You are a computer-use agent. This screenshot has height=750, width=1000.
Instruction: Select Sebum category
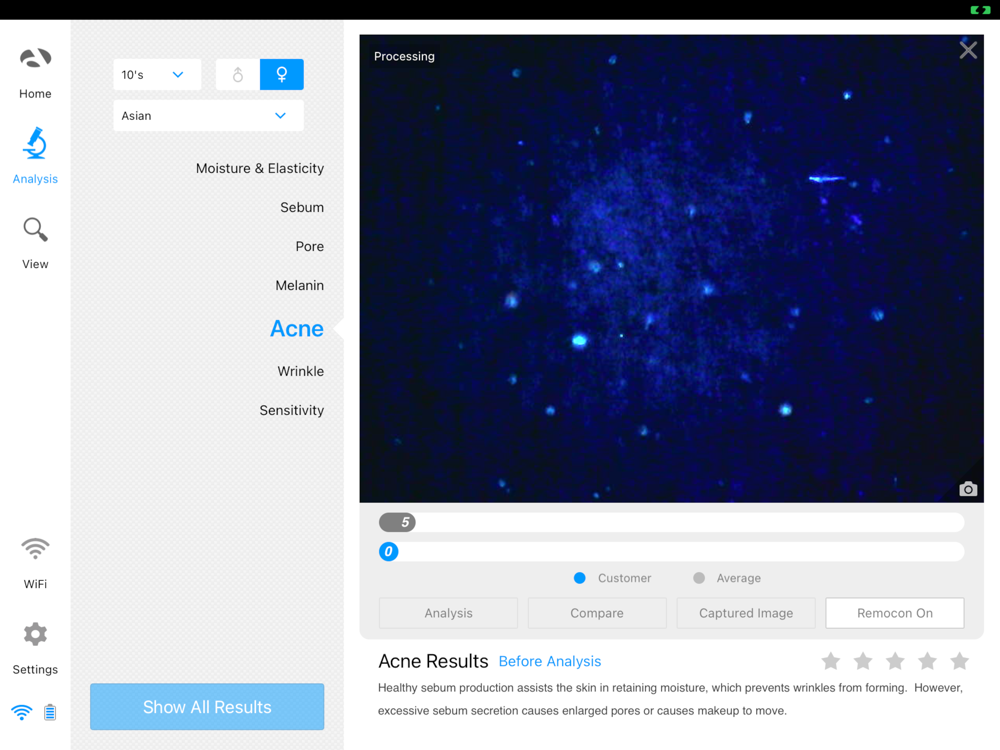pos(302,207)
